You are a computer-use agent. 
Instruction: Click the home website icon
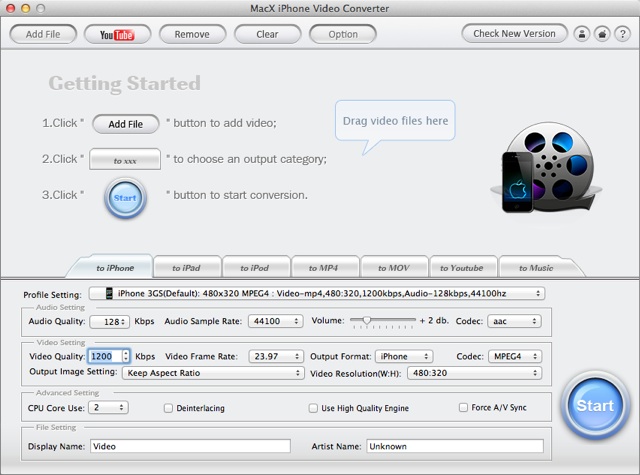coord(602,34)
